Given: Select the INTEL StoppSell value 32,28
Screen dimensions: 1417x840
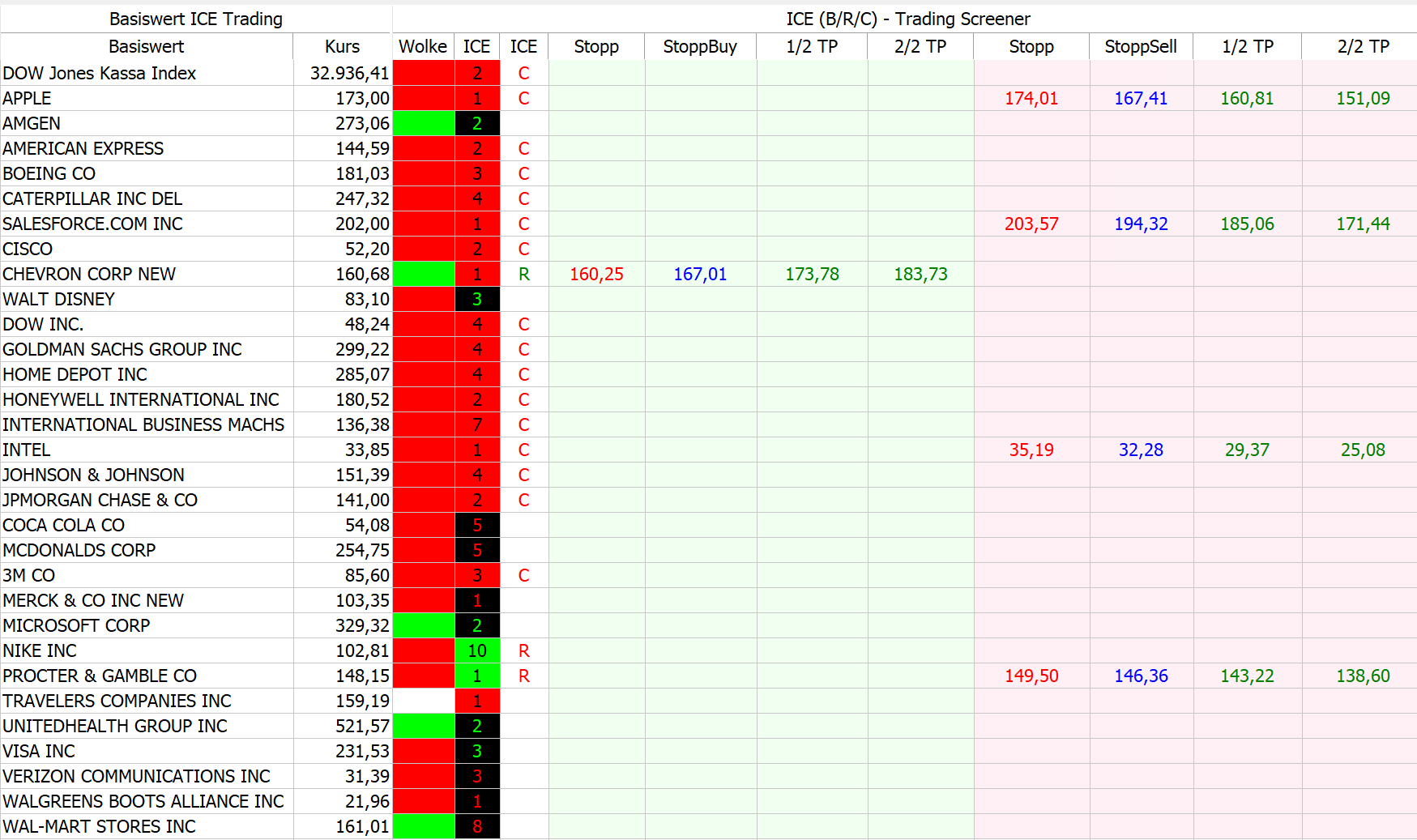Looking at the screenshot, I should pyautogui.click(x=1141, y=450).
